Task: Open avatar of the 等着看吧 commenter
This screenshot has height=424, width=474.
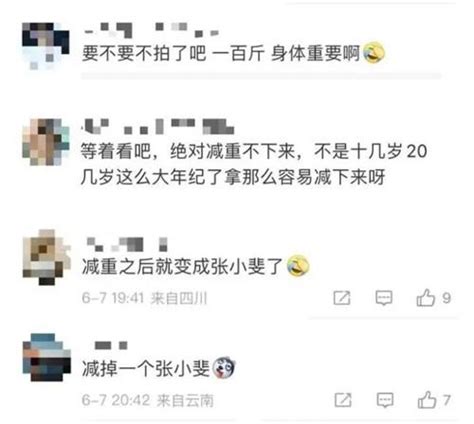Action: [46, 142]
